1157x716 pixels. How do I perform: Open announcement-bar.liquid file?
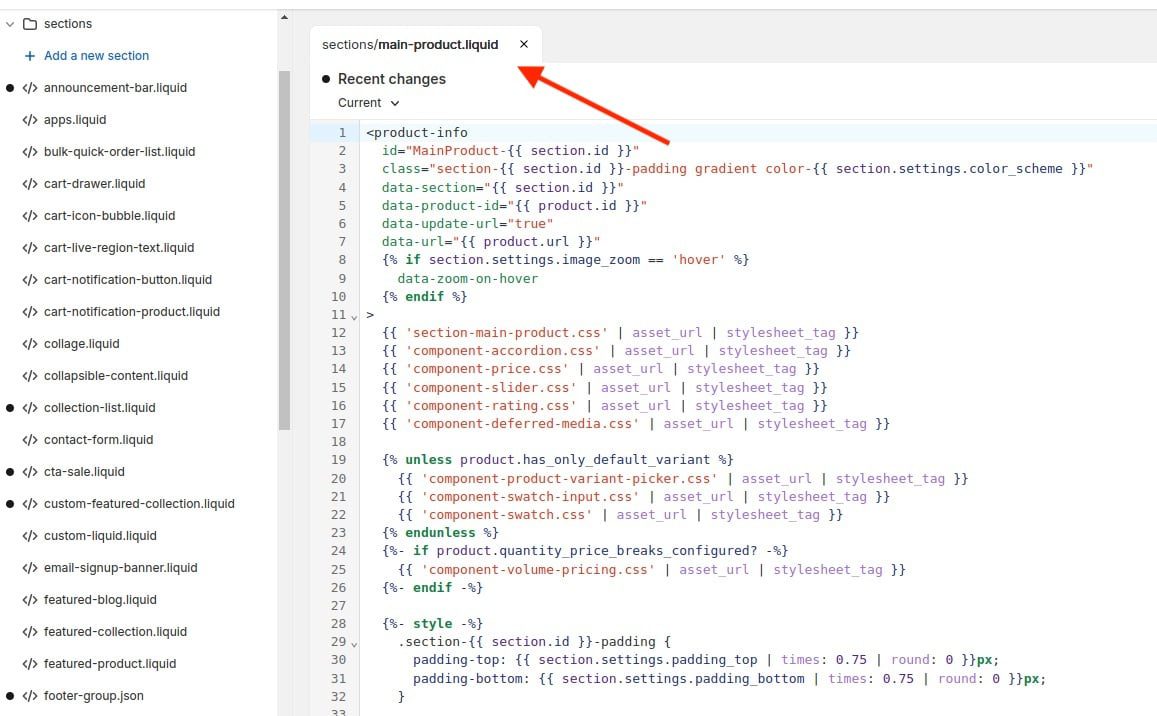click(x=115, y=88)
